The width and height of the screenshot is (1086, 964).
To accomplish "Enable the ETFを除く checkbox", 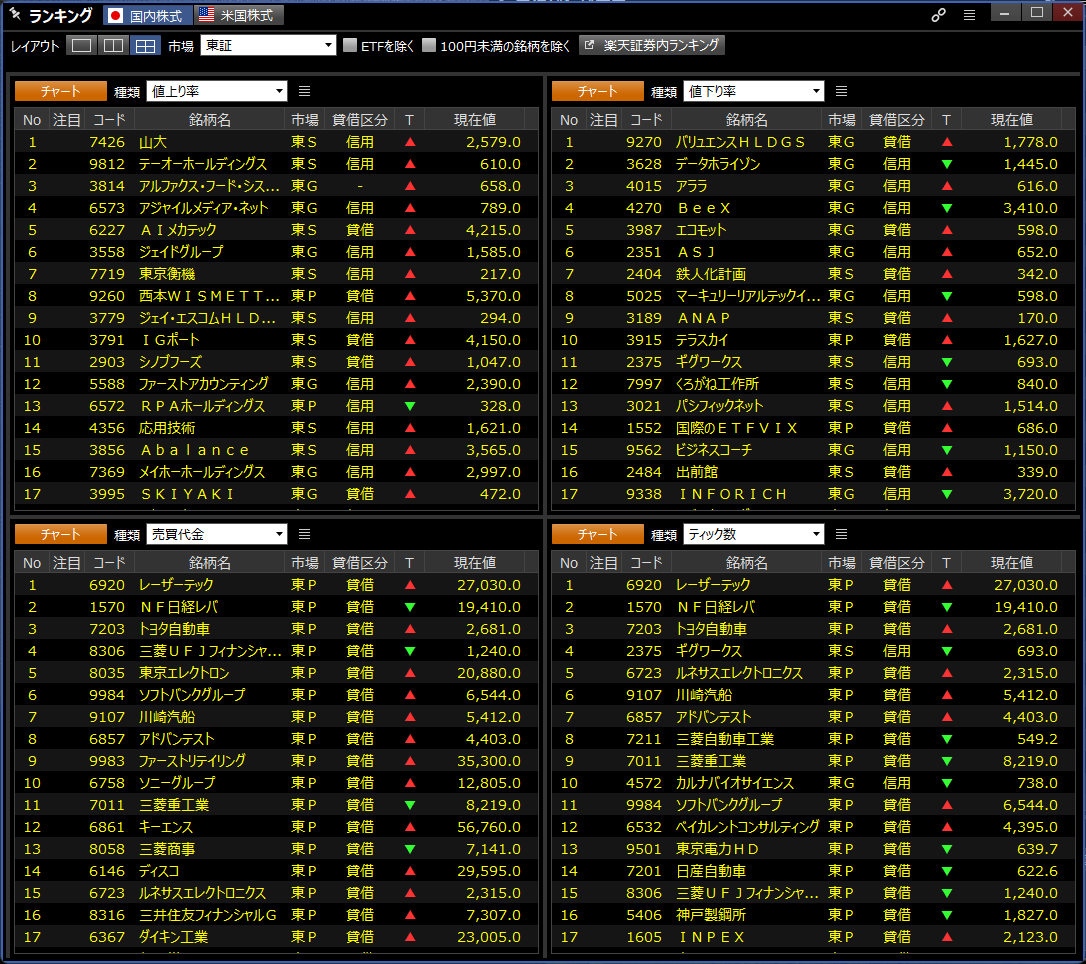I will (350, 46).
